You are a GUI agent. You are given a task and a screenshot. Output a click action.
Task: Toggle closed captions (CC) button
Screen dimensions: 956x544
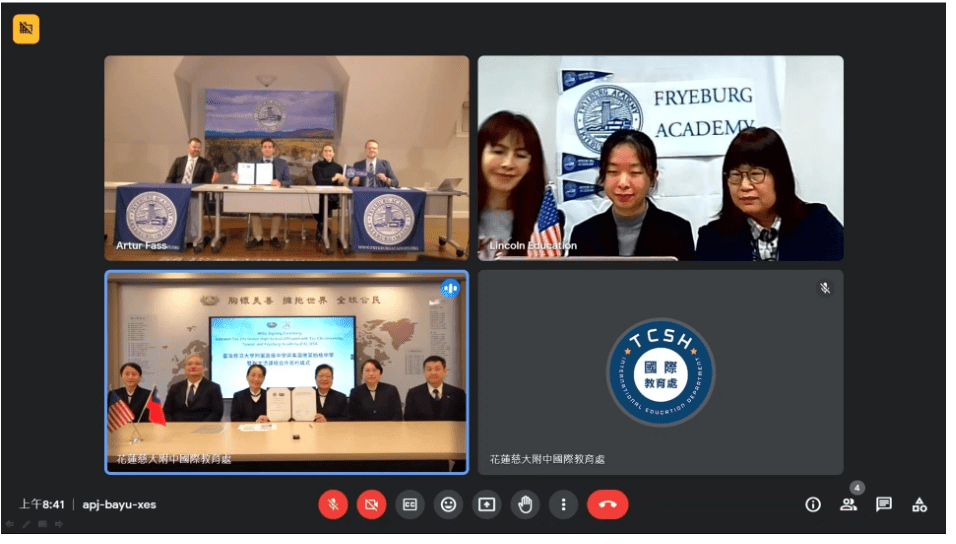pos(409,504)
